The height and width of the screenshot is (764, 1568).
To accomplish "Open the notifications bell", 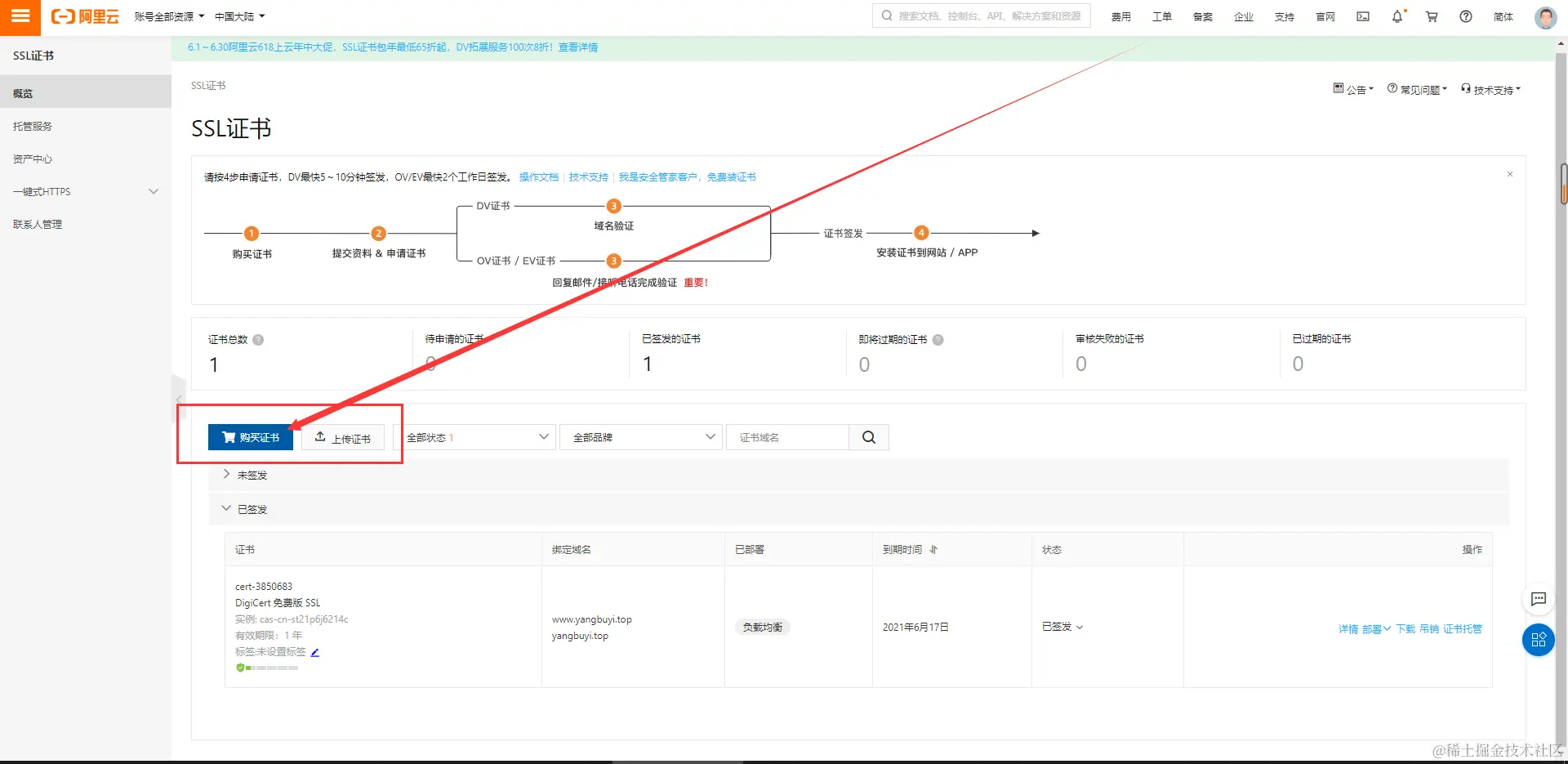I will (x=1397, y=16).
